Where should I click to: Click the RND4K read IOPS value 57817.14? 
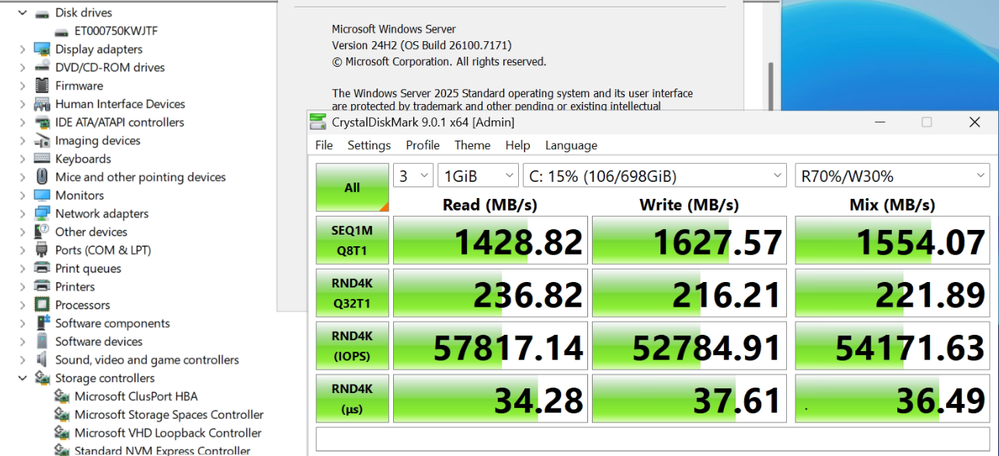tap(489, 347)
